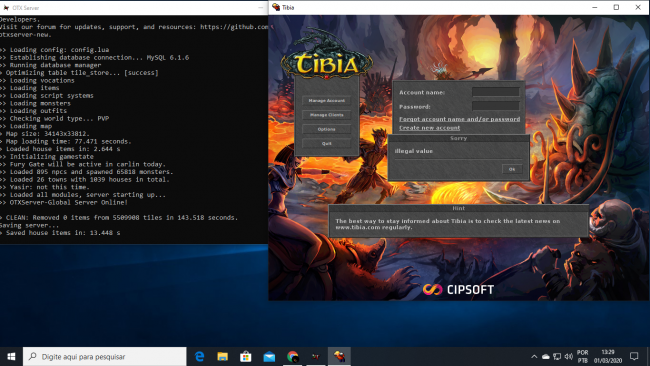Open the Mail app from taskbar

269,356
